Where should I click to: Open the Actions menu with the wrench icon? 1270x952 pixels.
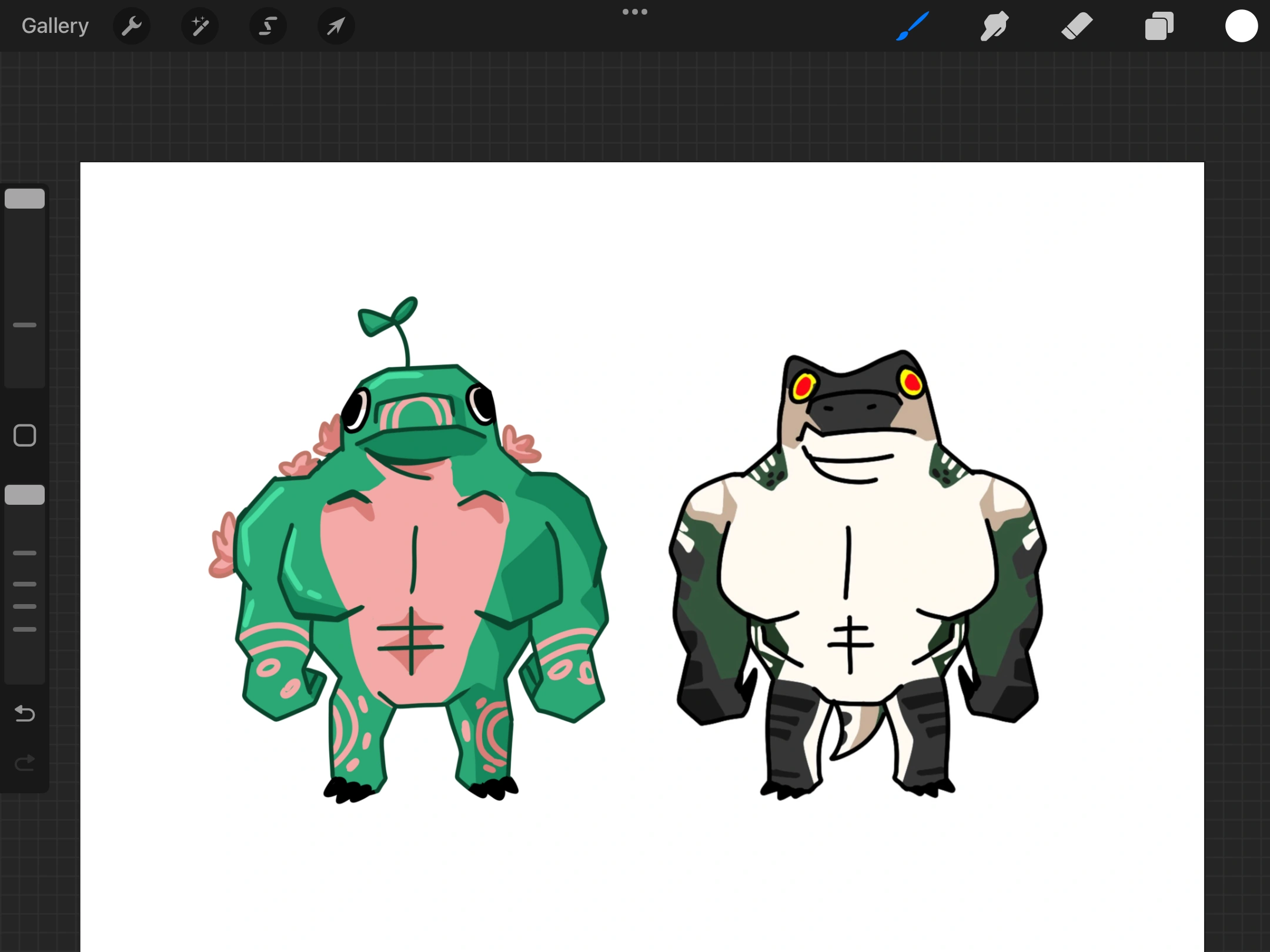132,25
